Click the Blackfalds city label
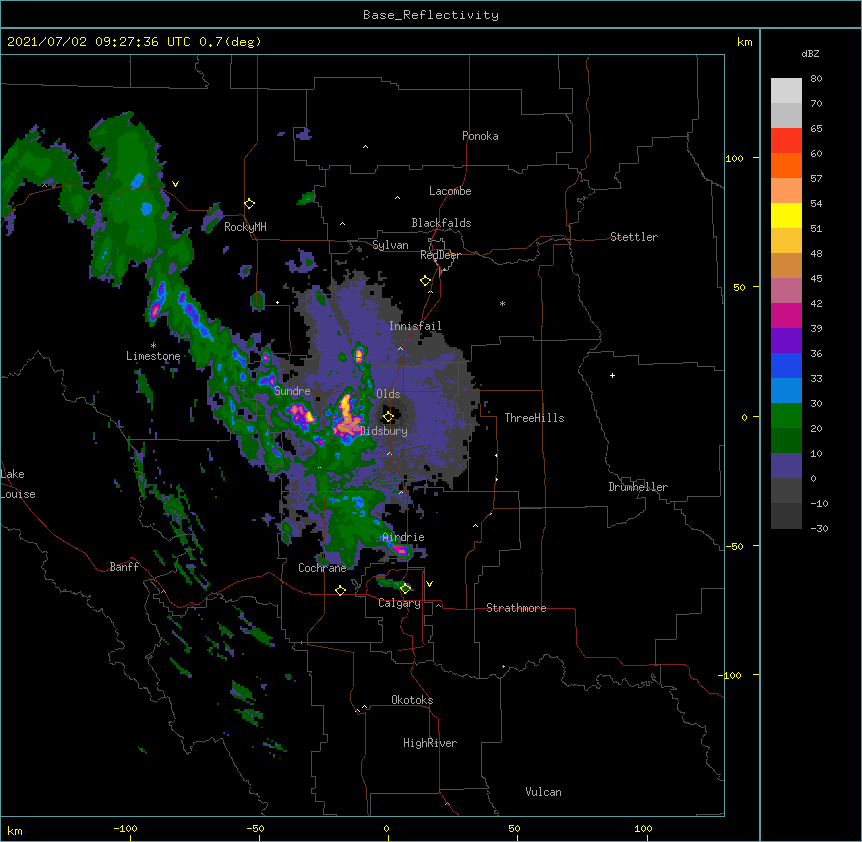The height and width of the screenshot is (842, 862). (x=441, y=223)
